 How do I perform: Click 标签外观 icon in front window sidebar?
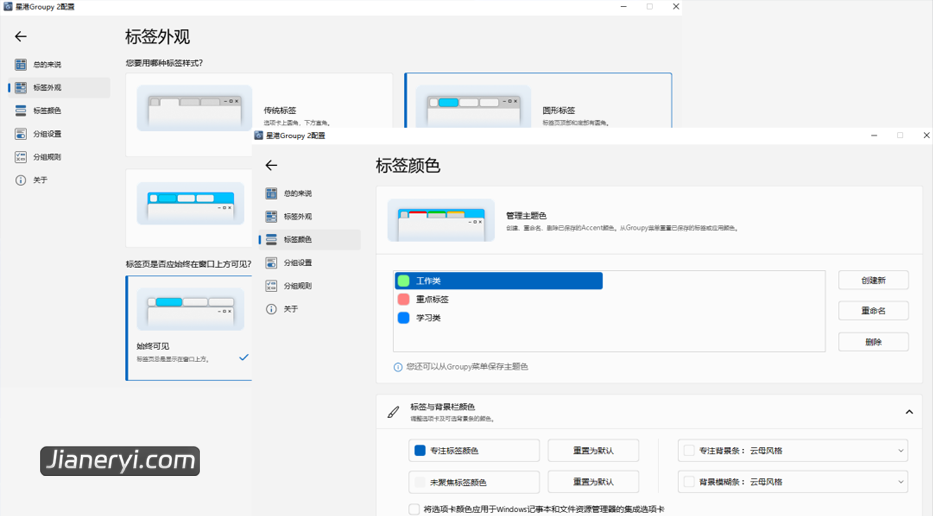271,217
